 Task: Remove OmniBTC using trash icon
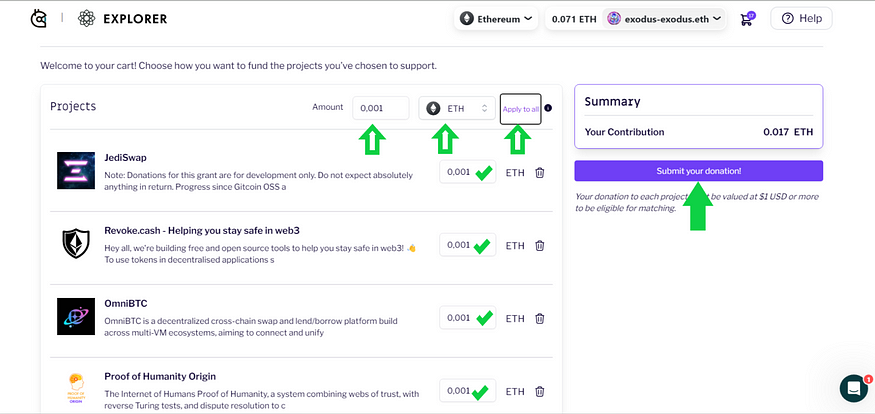click(x=540, y=319)
